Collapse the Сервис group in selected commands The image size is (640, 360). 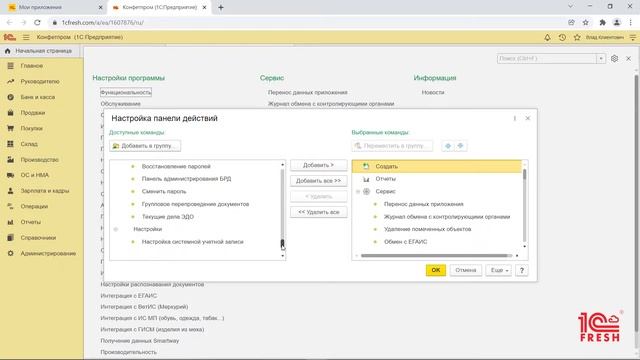(358, 191)
